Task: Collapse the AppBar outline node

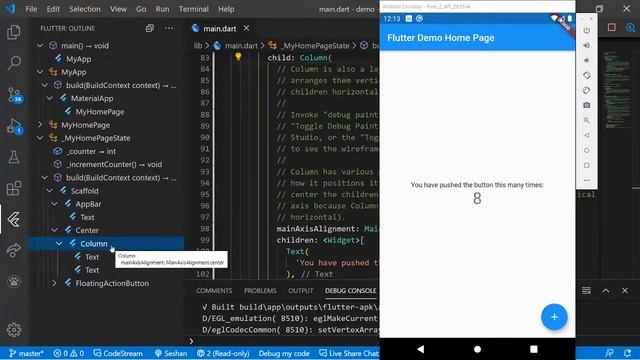Action: 54,204
